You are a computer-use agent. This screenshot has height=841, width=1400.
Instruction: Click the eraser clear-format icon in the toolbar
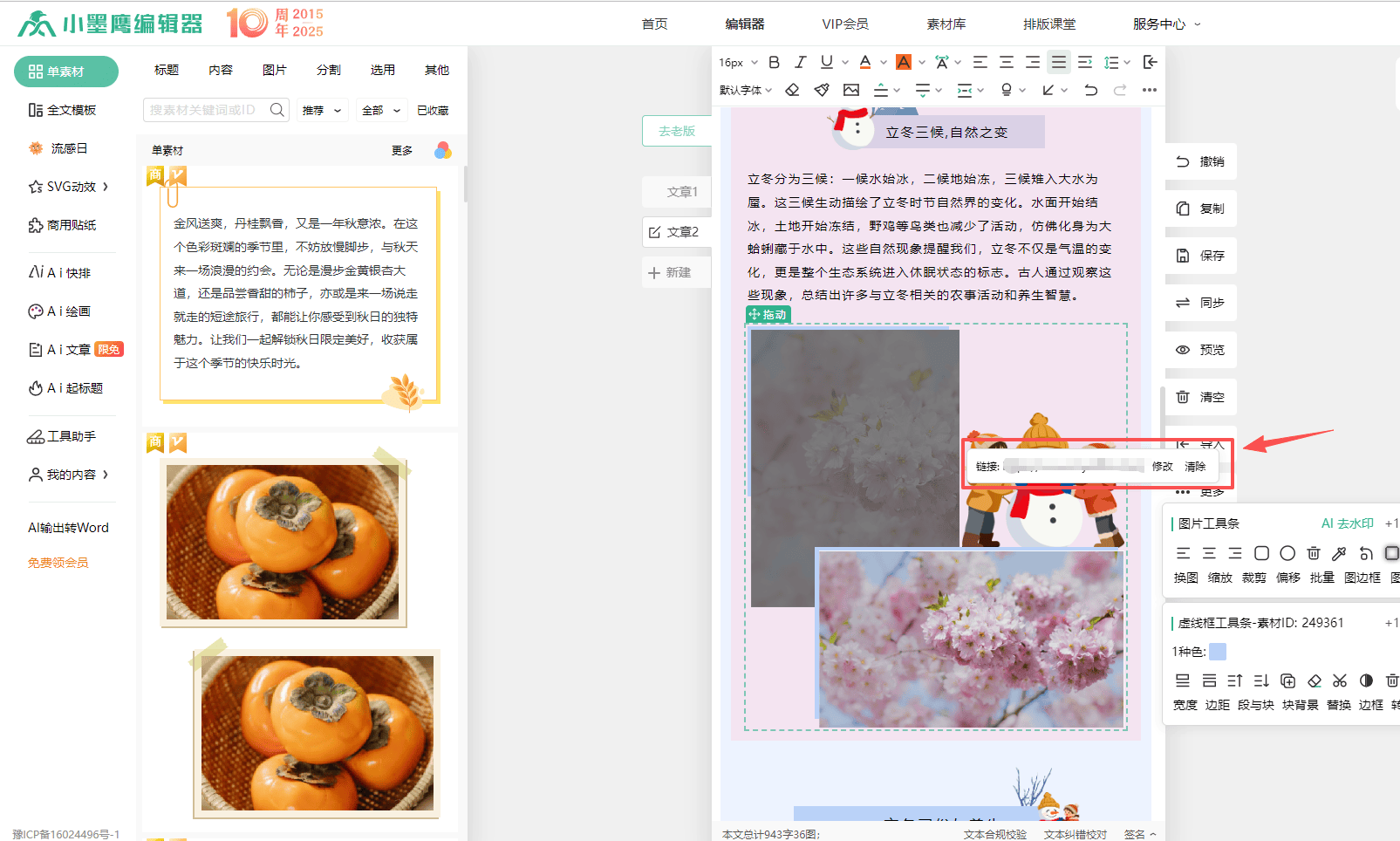point(792,90)
